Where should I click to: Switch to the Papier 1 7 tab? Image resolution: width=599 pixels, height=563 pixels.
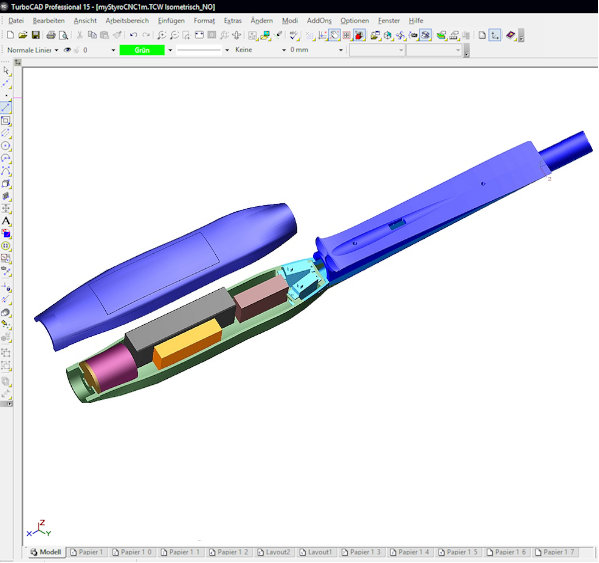(x=555, y=552)
